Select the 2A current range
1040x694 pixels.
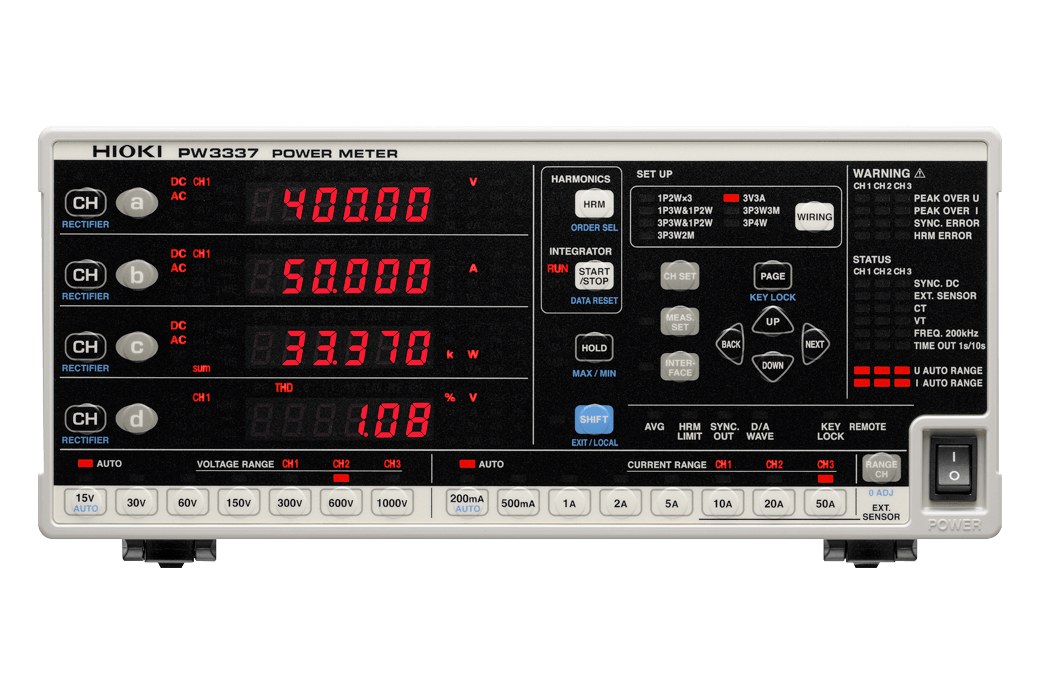[620, 504]
